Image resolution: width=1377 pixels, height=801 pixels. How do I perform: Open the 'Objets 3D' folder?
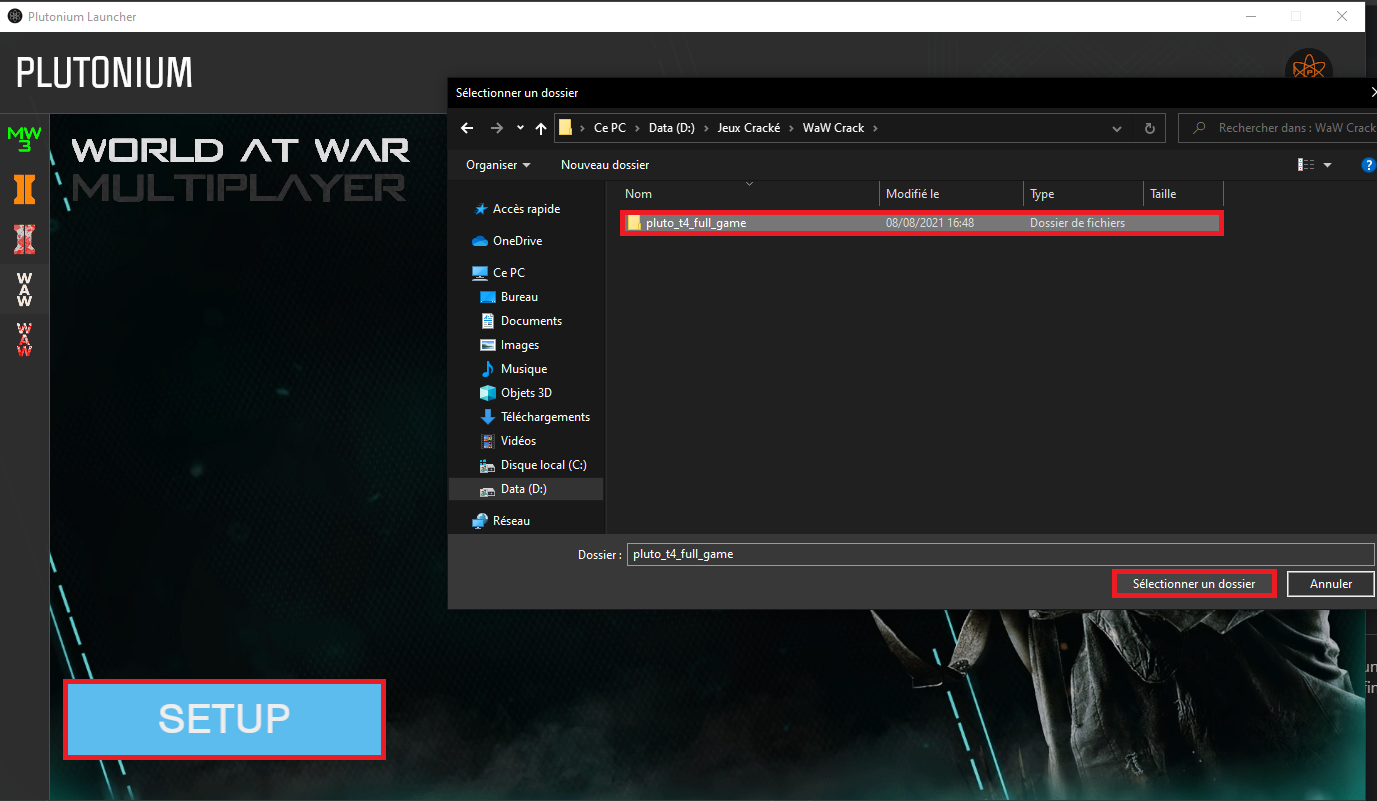(526, 393)
